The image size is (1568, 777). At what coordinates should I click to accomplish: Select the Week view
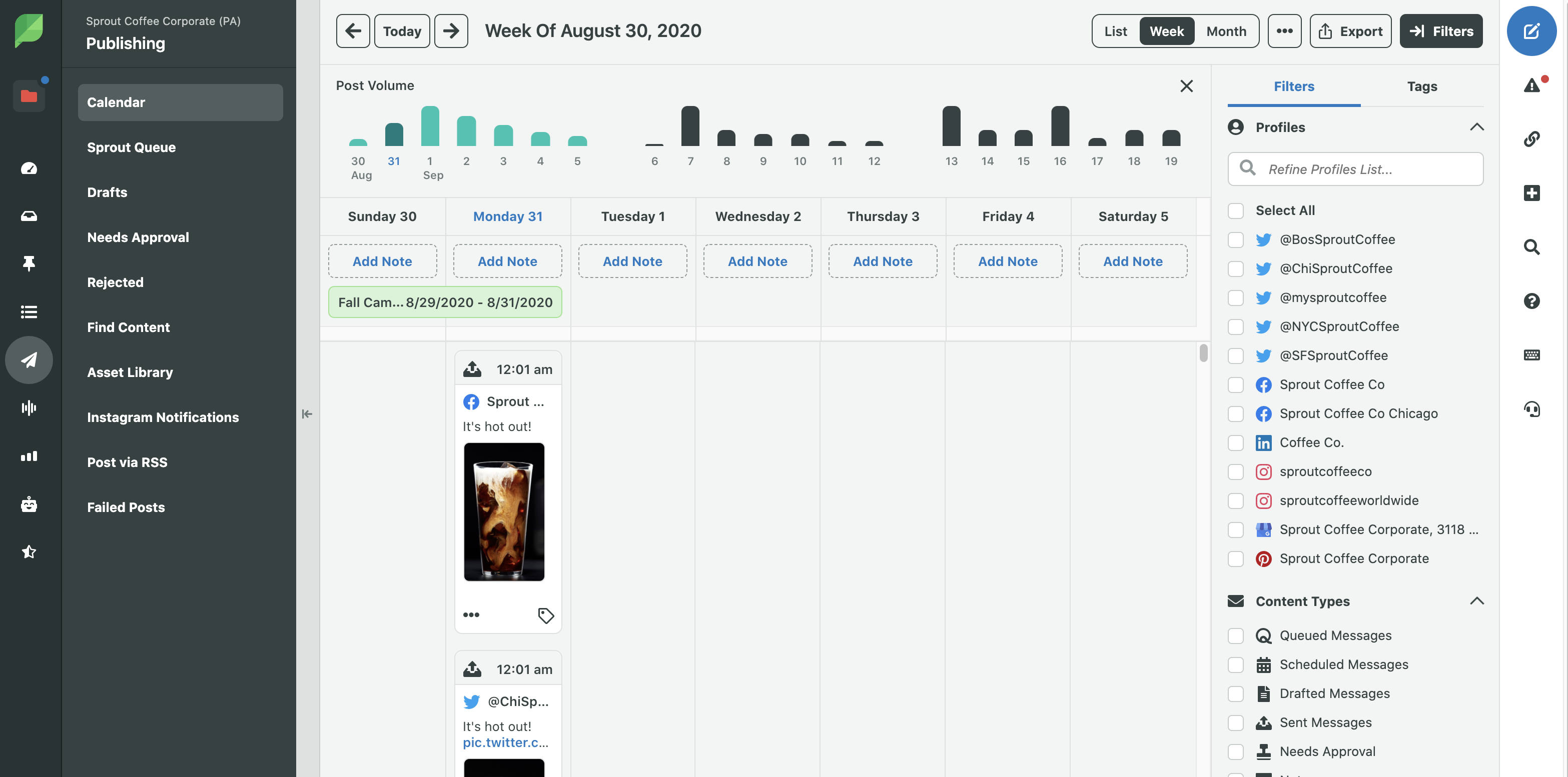pyautogui.click(x=1166, y=31)
